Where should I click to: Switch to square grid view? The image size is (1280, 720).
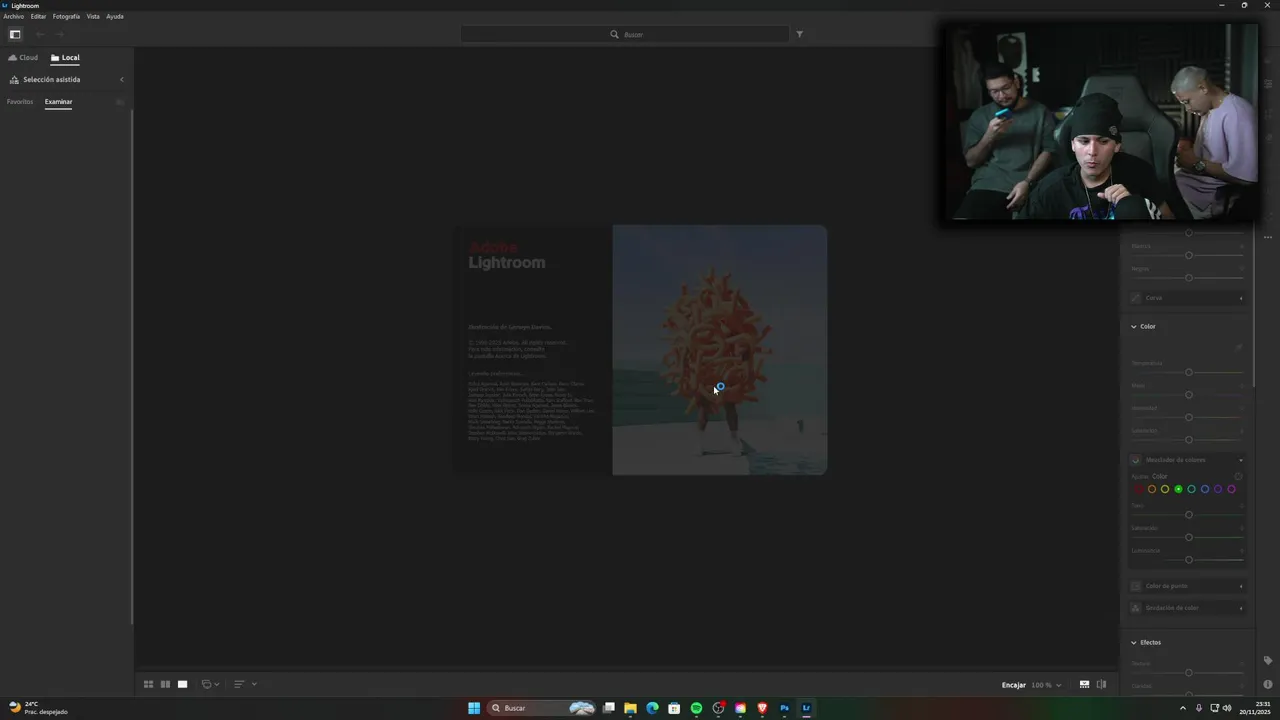pos(165,684)
